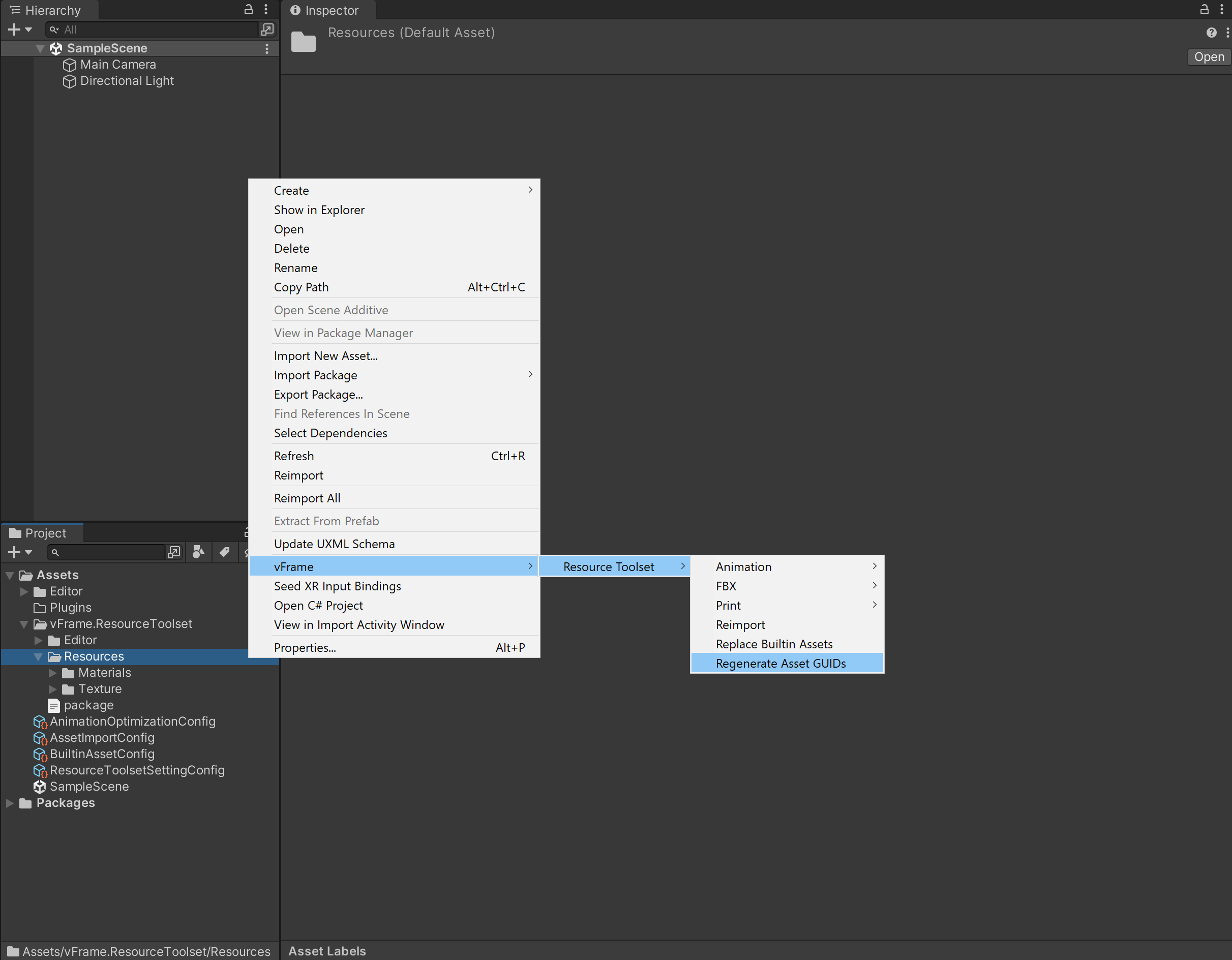Click Search by Type icon in Project panel

tap(198, 552)
